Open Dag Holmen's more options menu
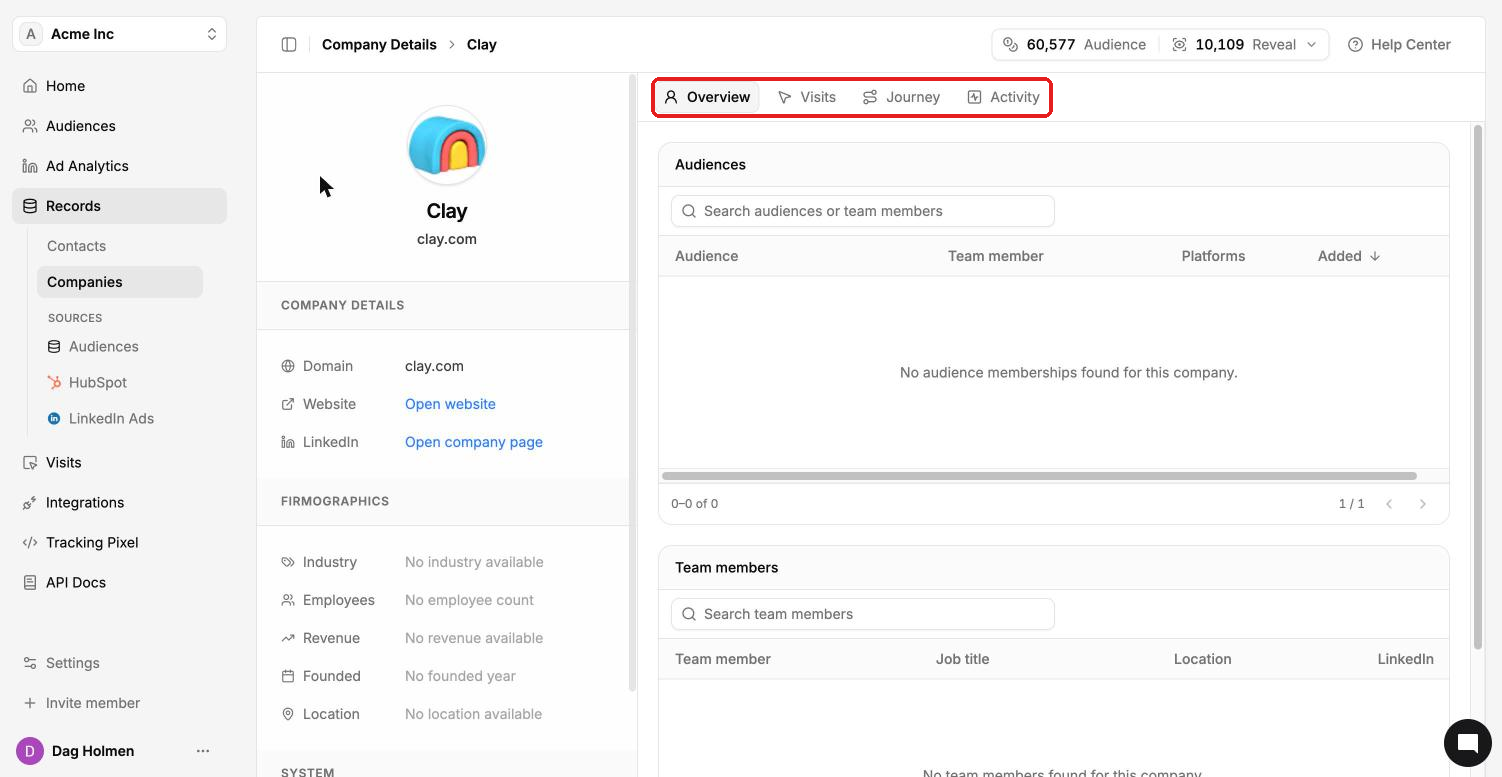Viewport: 1502px width, 777px height. click(x=203, y=751)
